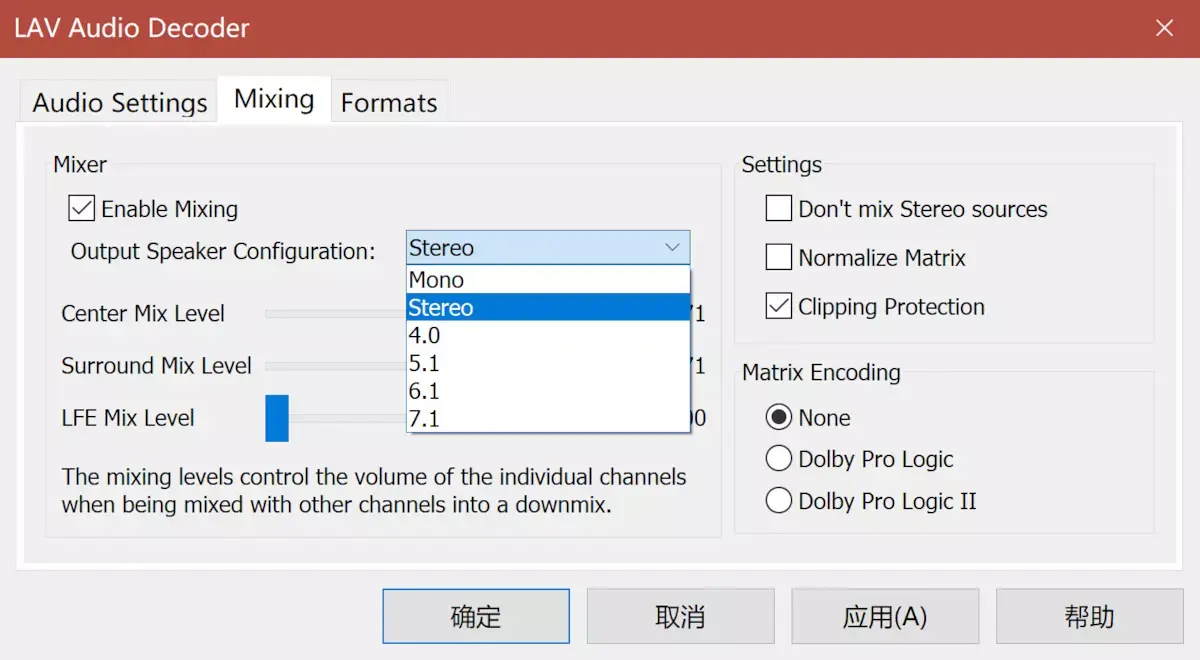Select the 4.0 speaker option

click(425, 335)
